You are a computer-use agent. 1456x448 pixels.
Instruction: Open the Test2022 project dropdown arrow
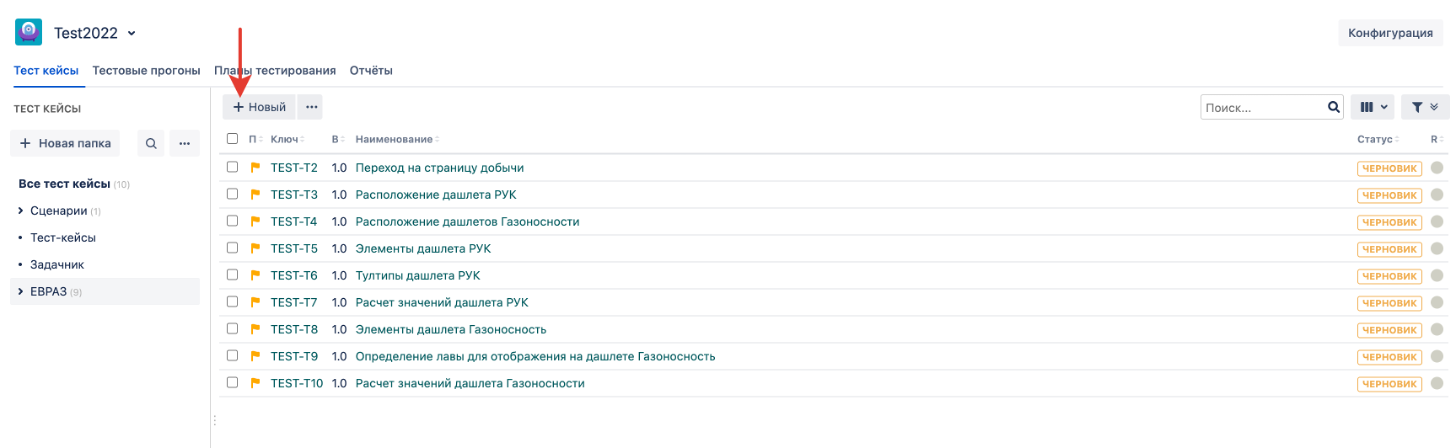[132, 34]
